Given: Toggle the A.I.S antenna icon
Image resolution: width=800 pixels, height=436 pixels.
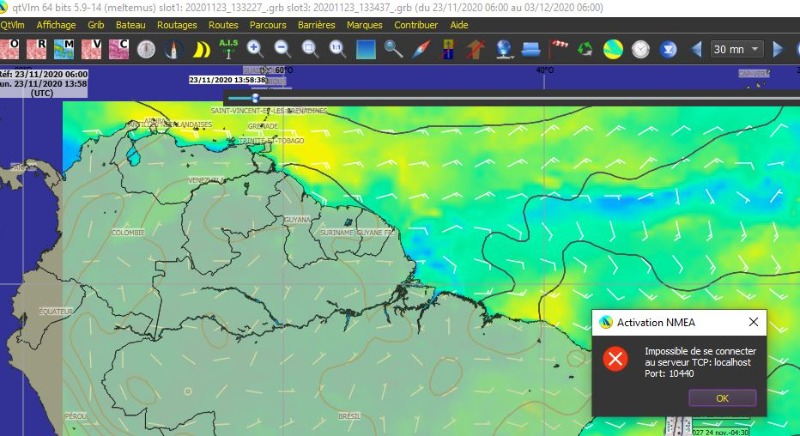Looking at the screenshot, I should (x=229, y=49).
